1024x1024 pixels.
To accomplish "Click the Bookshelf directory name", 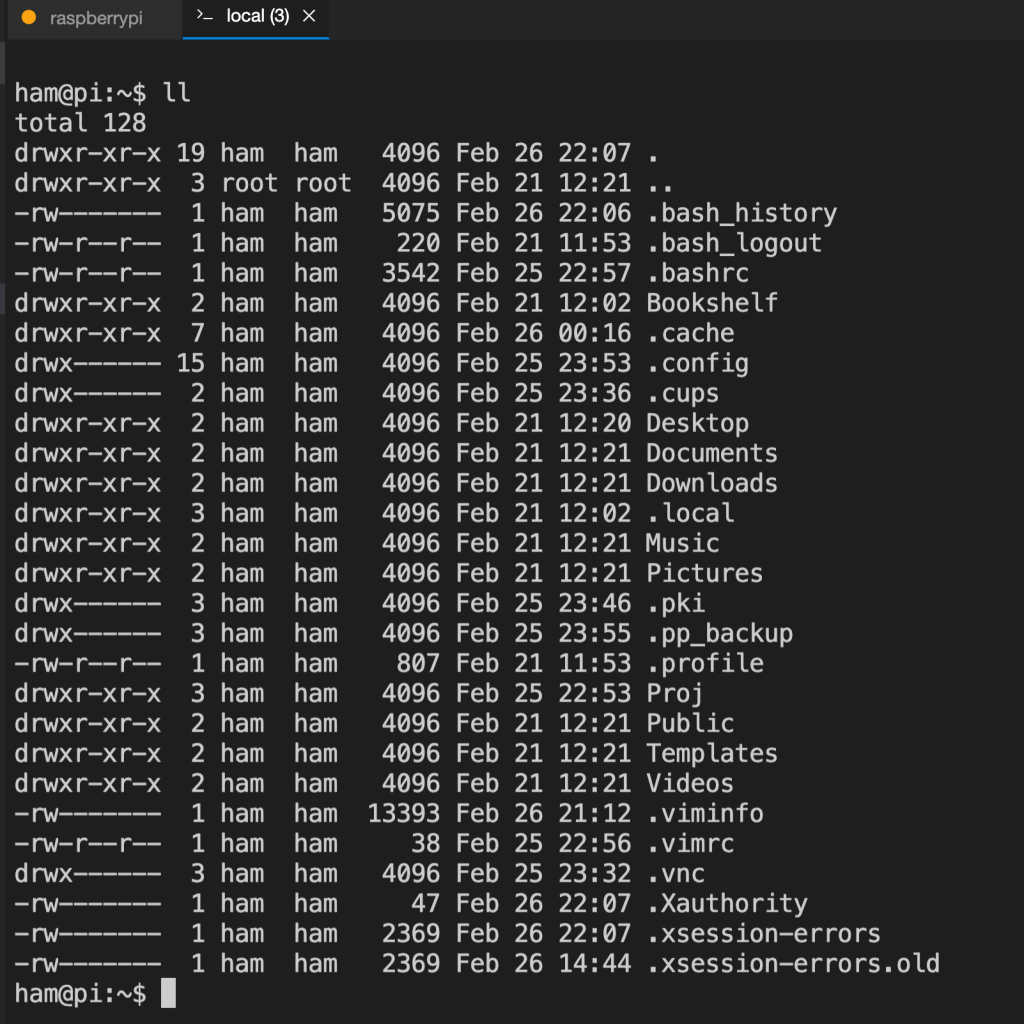I will point(712,304).
